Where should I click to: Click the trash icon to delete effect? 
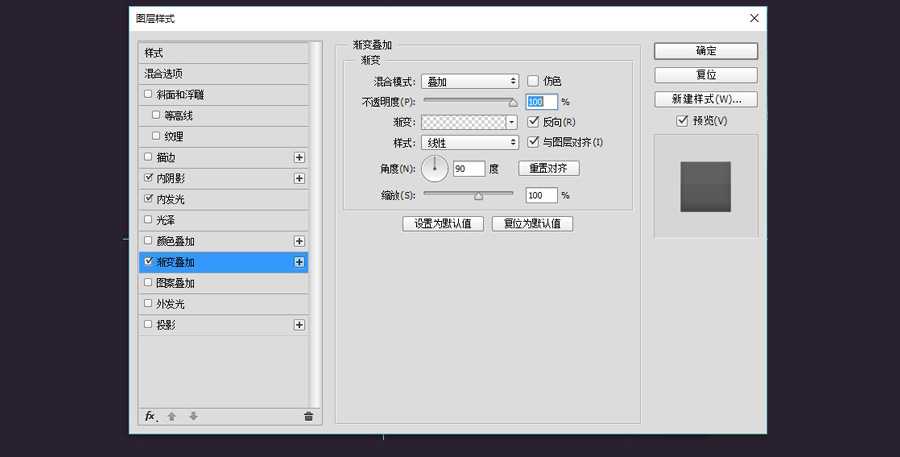point(308,416)
